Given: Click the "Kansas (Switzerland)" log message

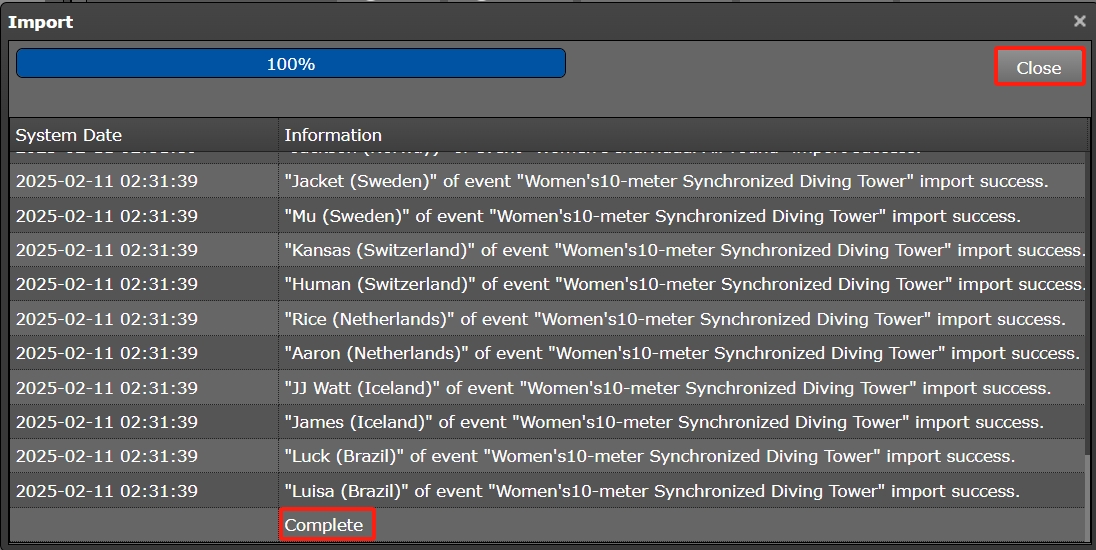Looking at the screenshot, I should [685, 250].
